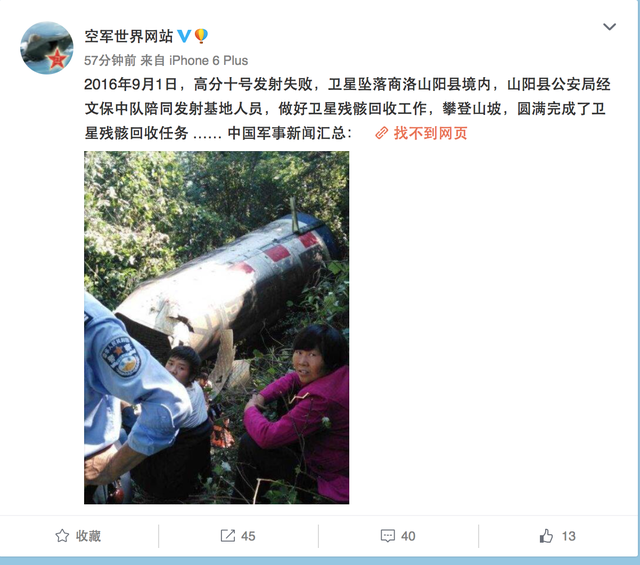The image size is (640, 565).
Task: Click the paperclip link icon
Action: (381, 133)
